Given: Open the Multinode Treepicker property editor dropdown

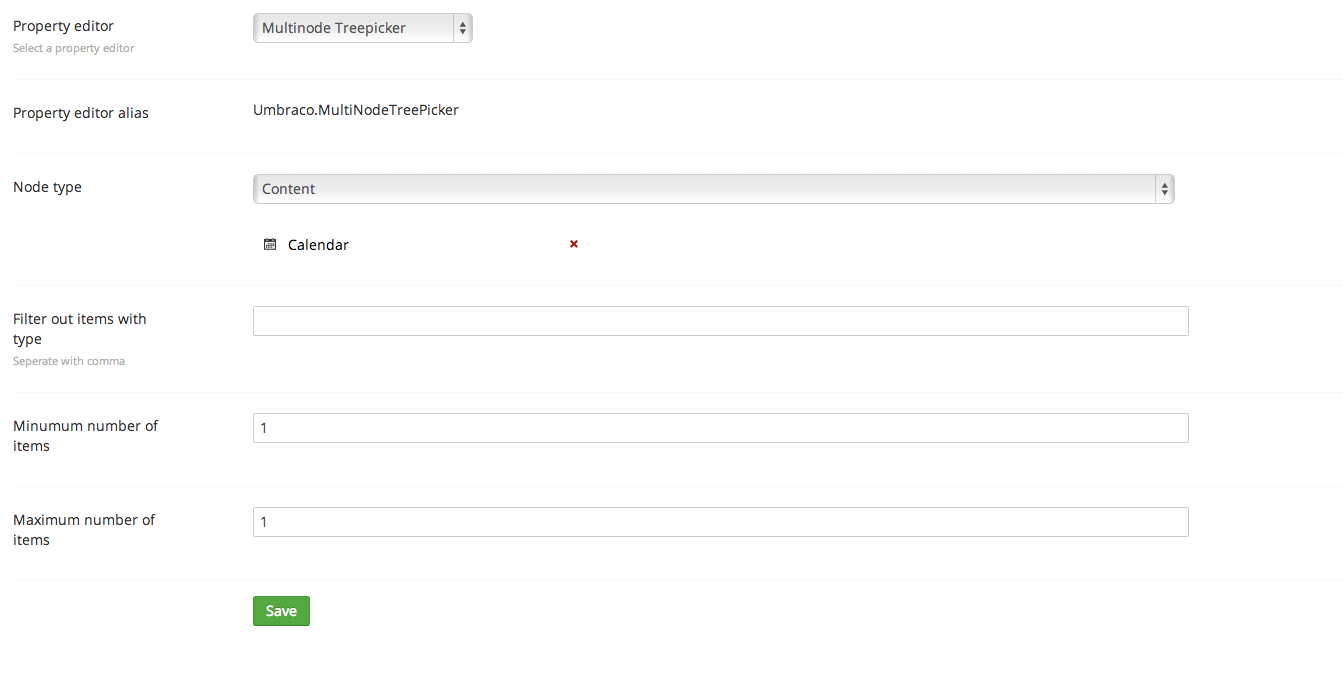Looking at the screenshot, I should click(355, 28).
